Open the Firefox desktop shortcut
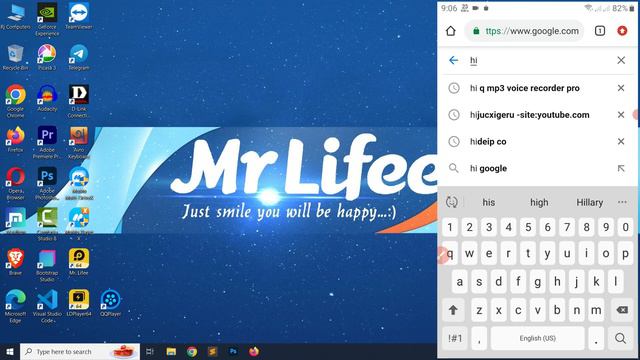The image size is (640, 360). (x=16, y=139)
